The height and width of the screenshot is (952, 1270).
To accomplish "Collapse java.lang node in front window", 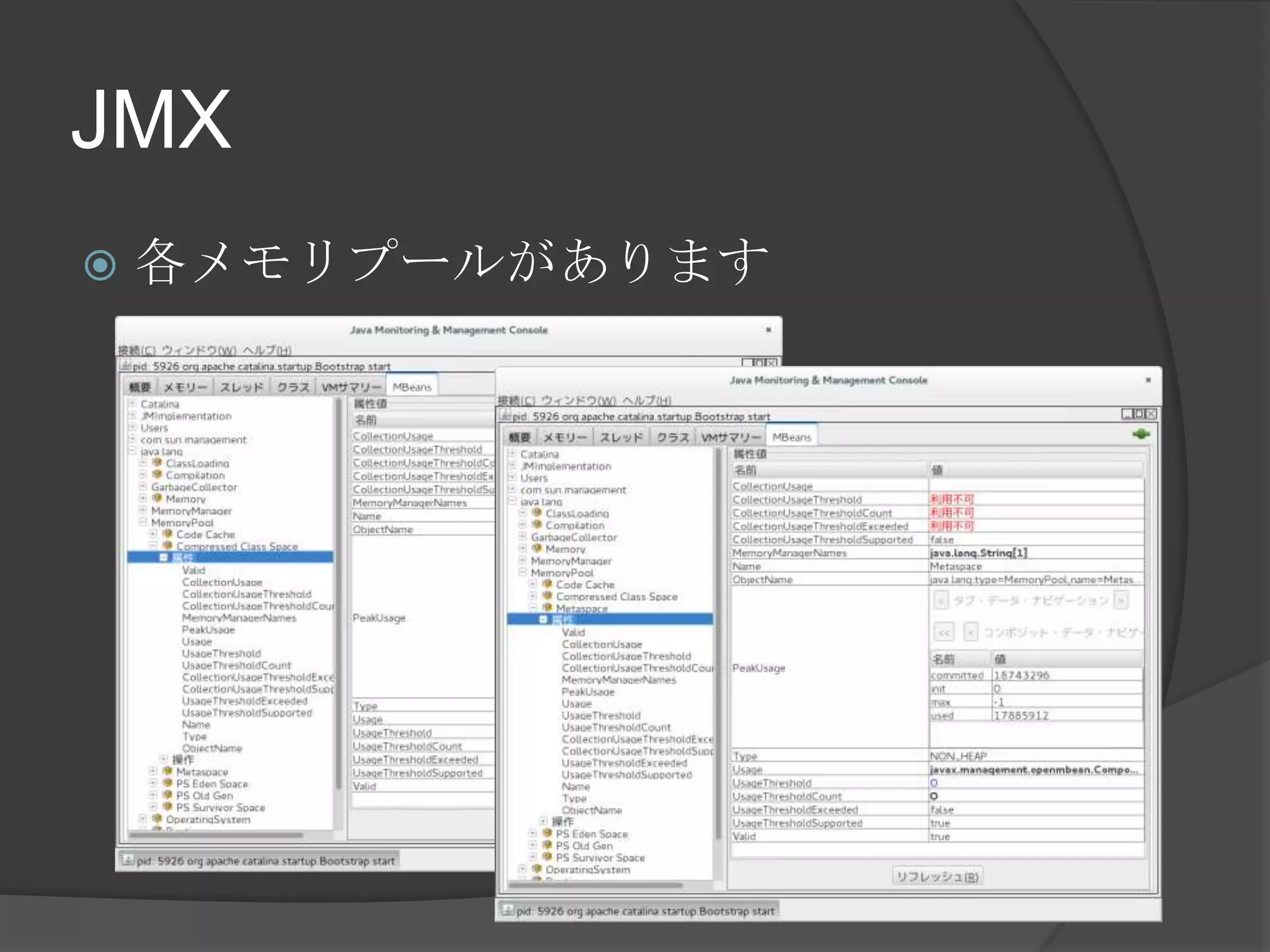I will 512,501.
